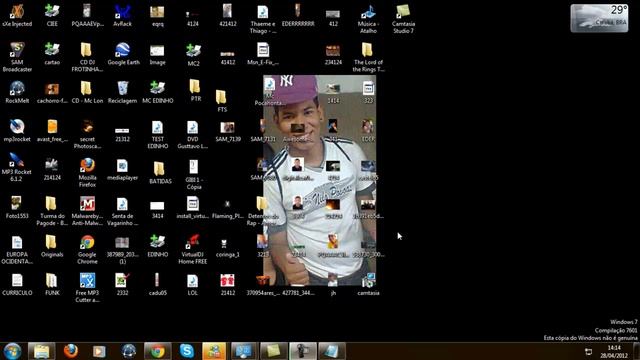Launch Google Chrome desktop shortcut

[x=87, y=249]
